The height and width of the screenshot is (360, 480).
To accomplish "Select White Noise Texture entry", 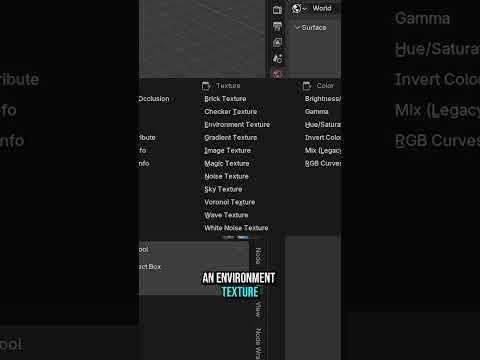I will [x=236, y=228].
